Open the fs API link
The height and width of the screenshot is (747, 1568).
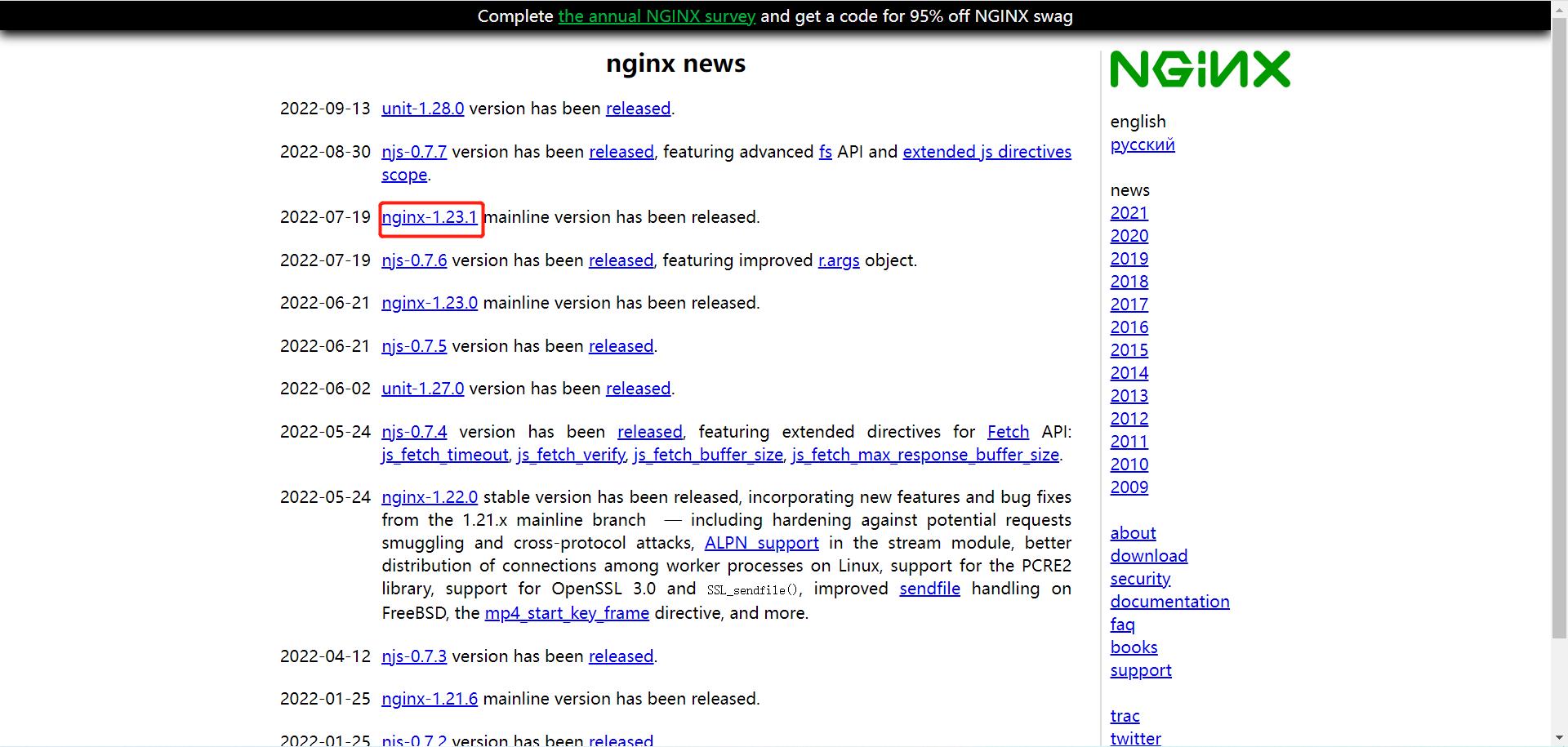(826, 152)
